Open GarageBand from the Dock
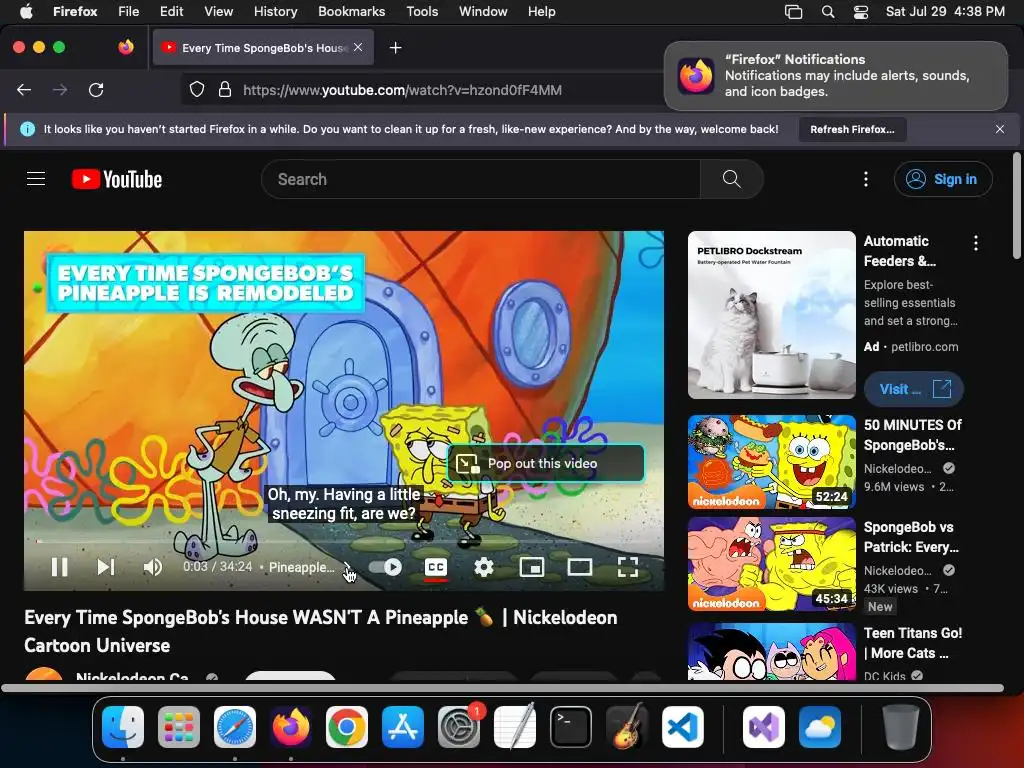 click(x=627, y=727)
